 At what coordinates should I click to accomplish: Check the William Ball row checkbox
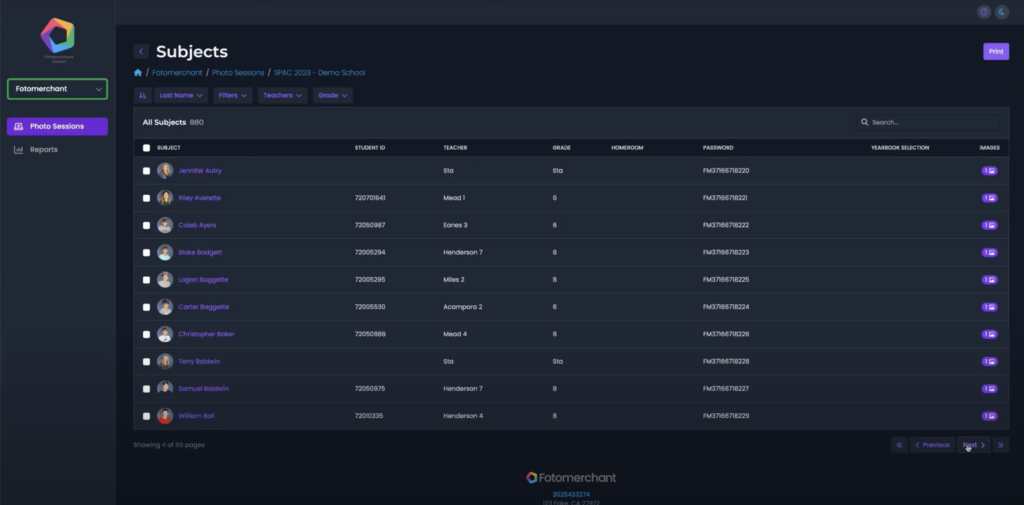(x=146, y=416)
